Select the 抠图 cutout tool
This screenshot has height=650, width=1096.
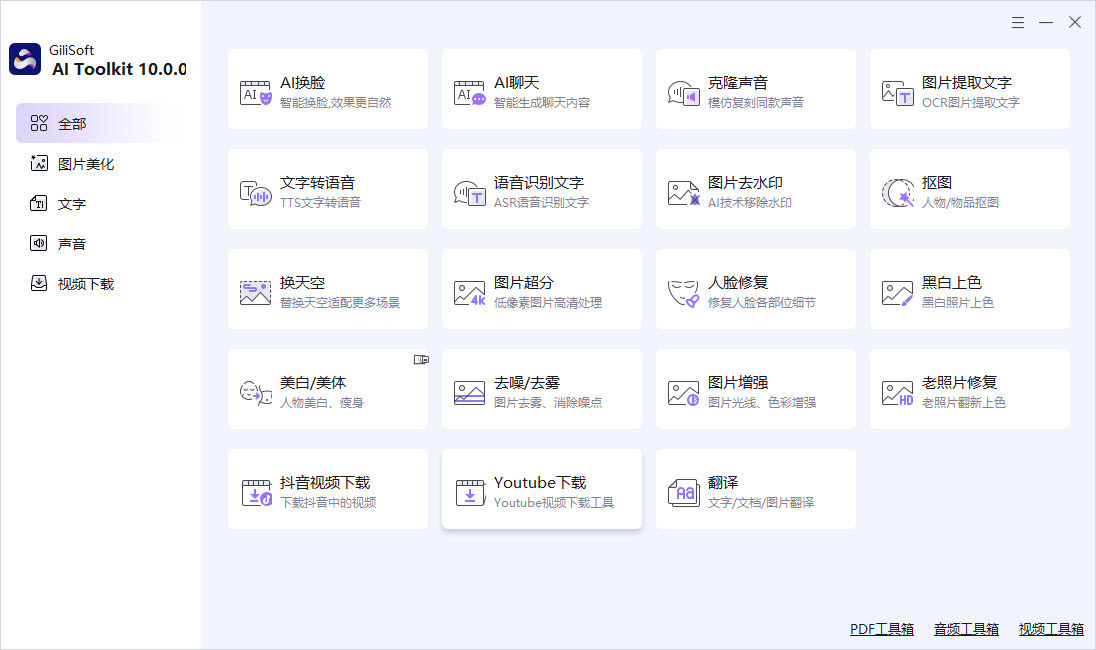[969, 189]
